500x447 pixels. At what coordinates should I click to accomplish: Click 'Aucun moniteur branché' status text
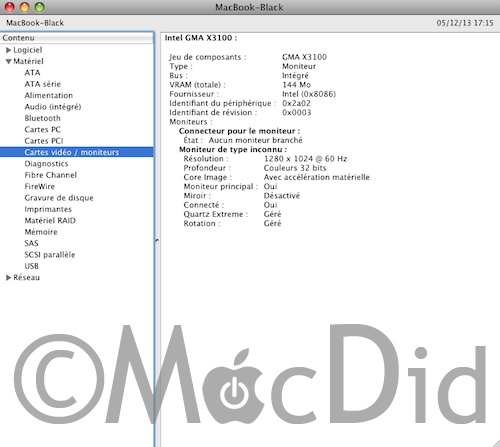click(x=256, y=140)
